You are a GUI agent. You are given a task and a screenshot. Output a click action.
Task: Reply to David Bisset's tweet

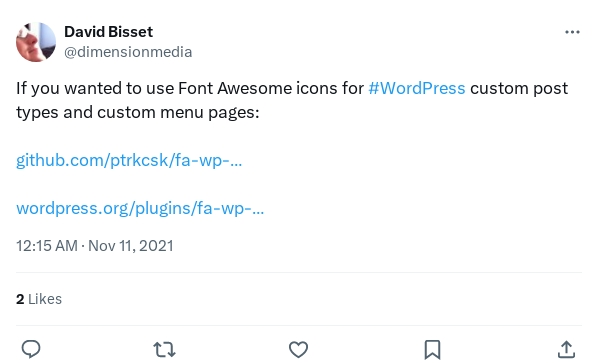(x=31, y=349)
